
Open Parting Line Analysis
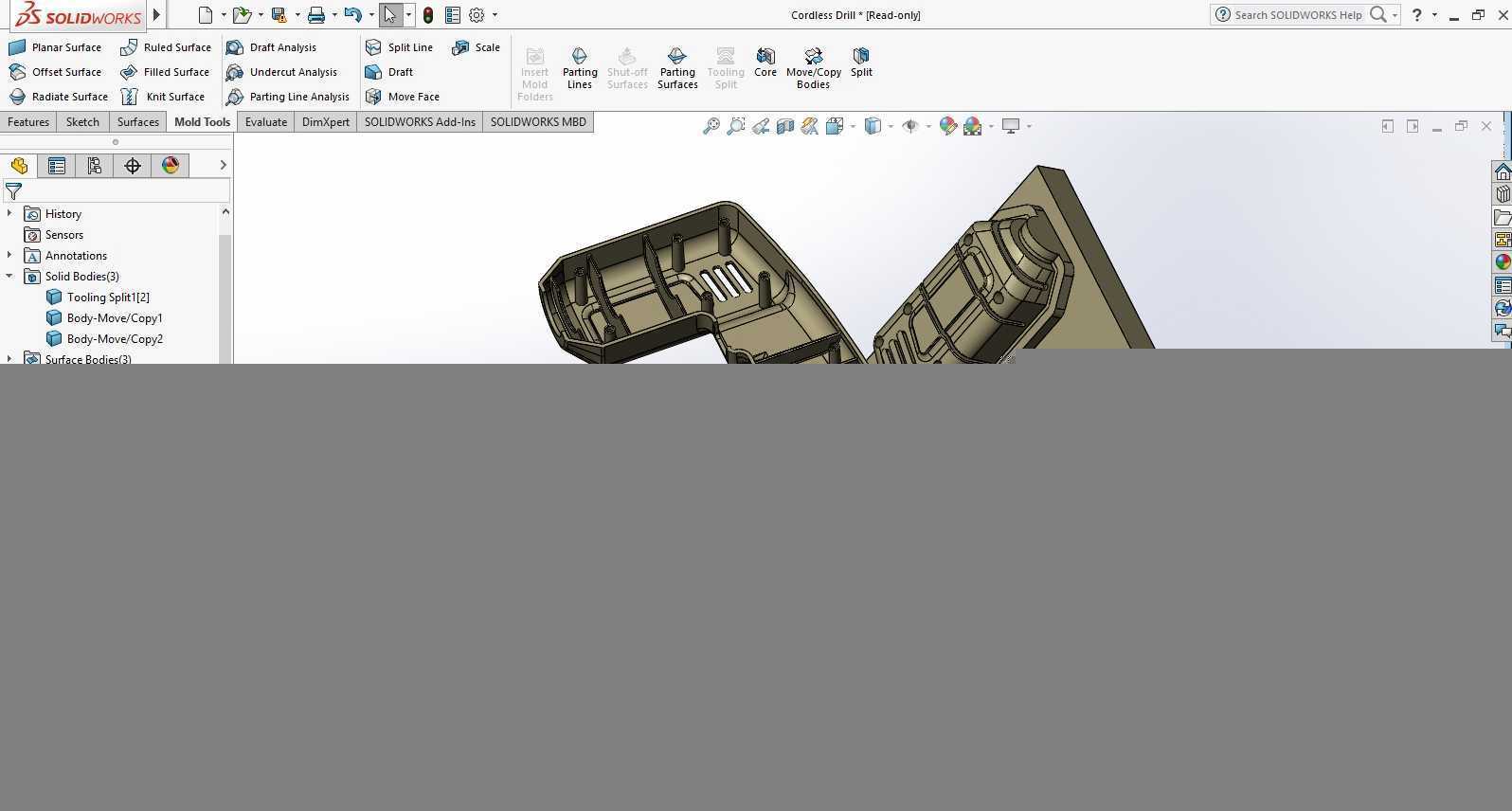[288, 97]
